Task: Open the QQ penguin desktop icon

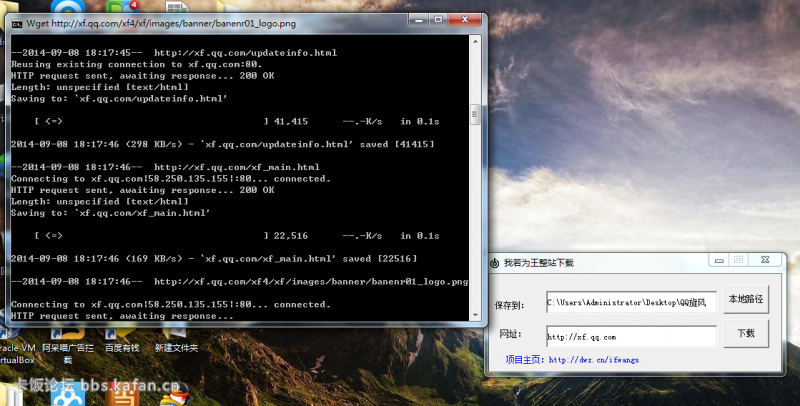Action: click(175, 395)
